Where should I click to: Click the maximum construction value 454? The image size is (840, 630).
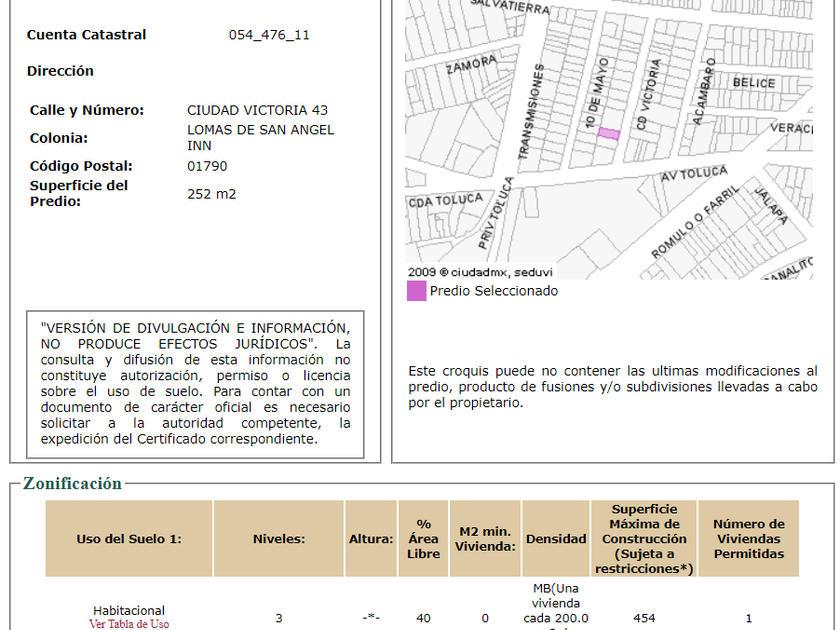[x=644, y=618]
